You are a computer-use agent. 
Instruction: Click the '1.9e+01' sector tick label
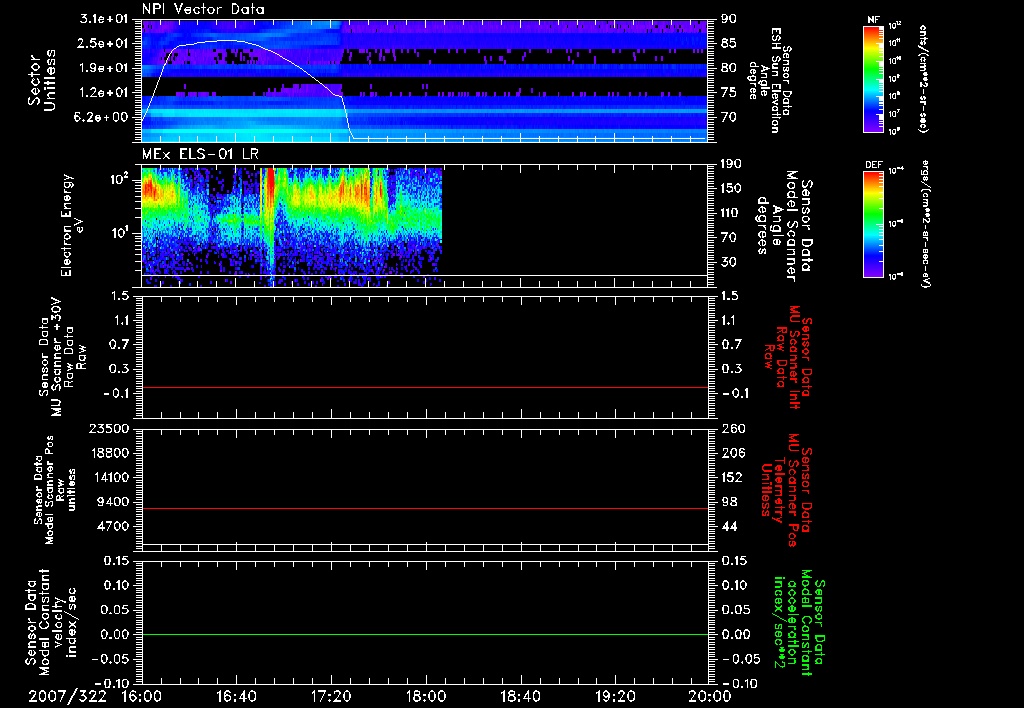(104, 68)
